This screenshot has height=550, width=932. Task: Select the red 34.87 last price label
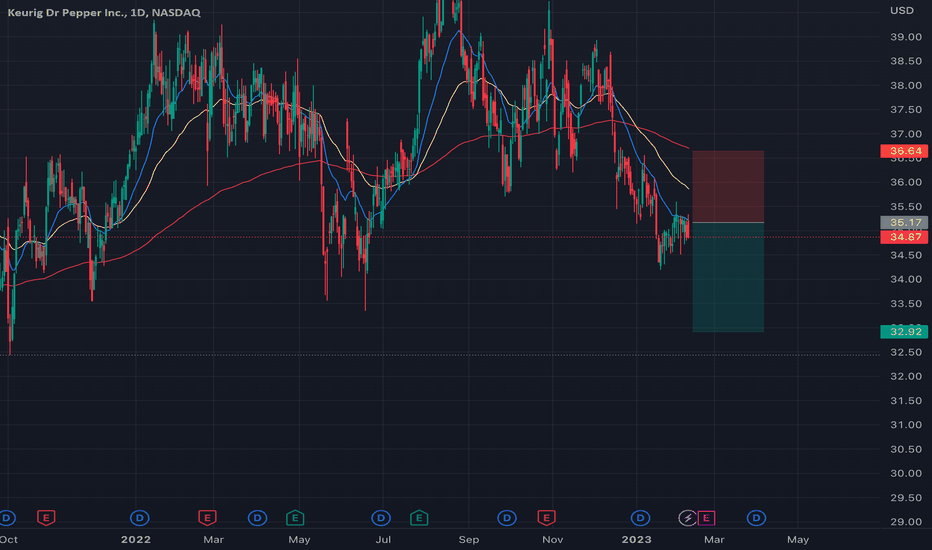[x=904, y=237]
